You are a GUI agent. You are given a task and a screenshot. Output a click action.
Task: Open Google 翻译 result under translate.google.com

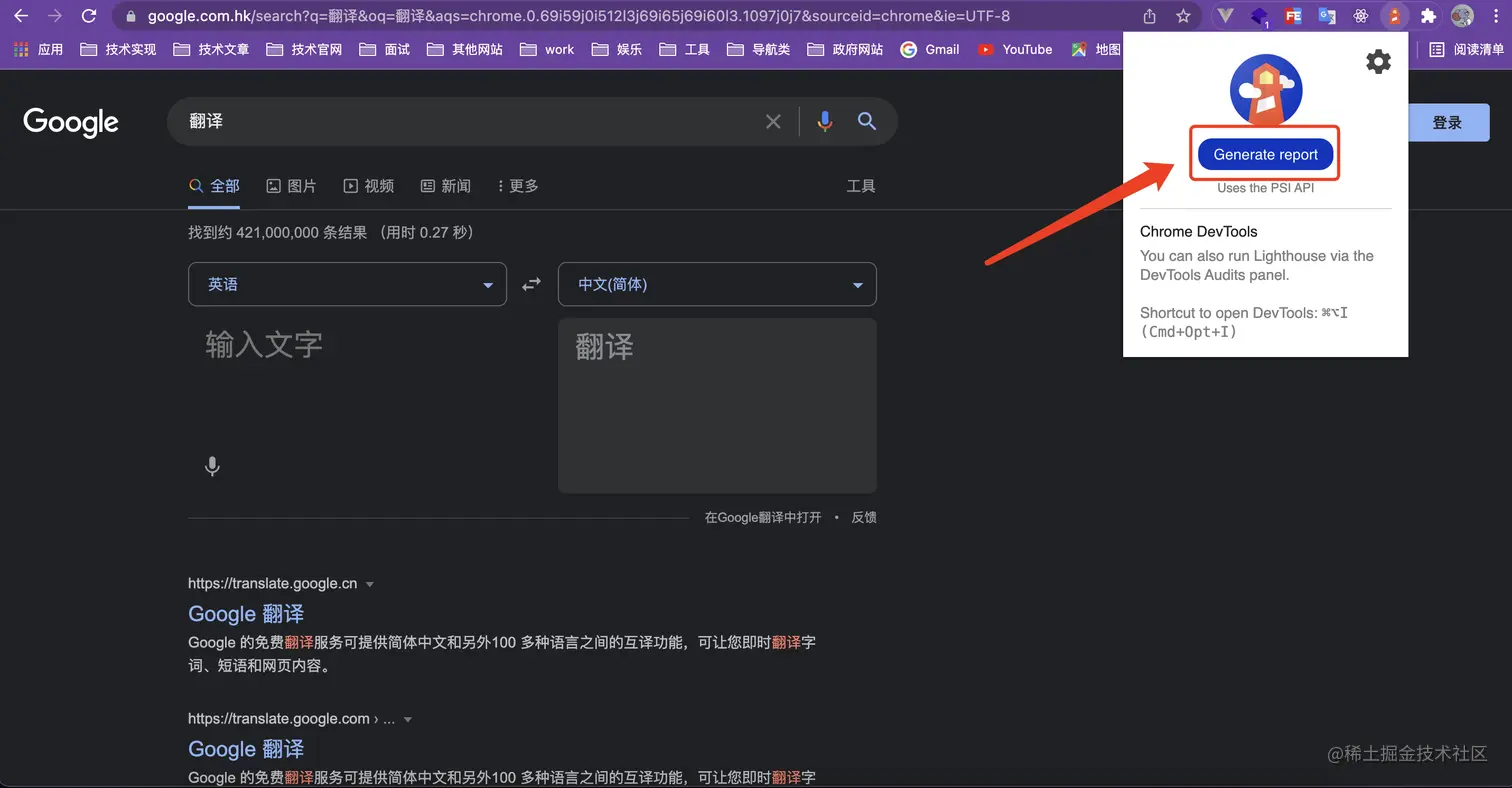246,749
